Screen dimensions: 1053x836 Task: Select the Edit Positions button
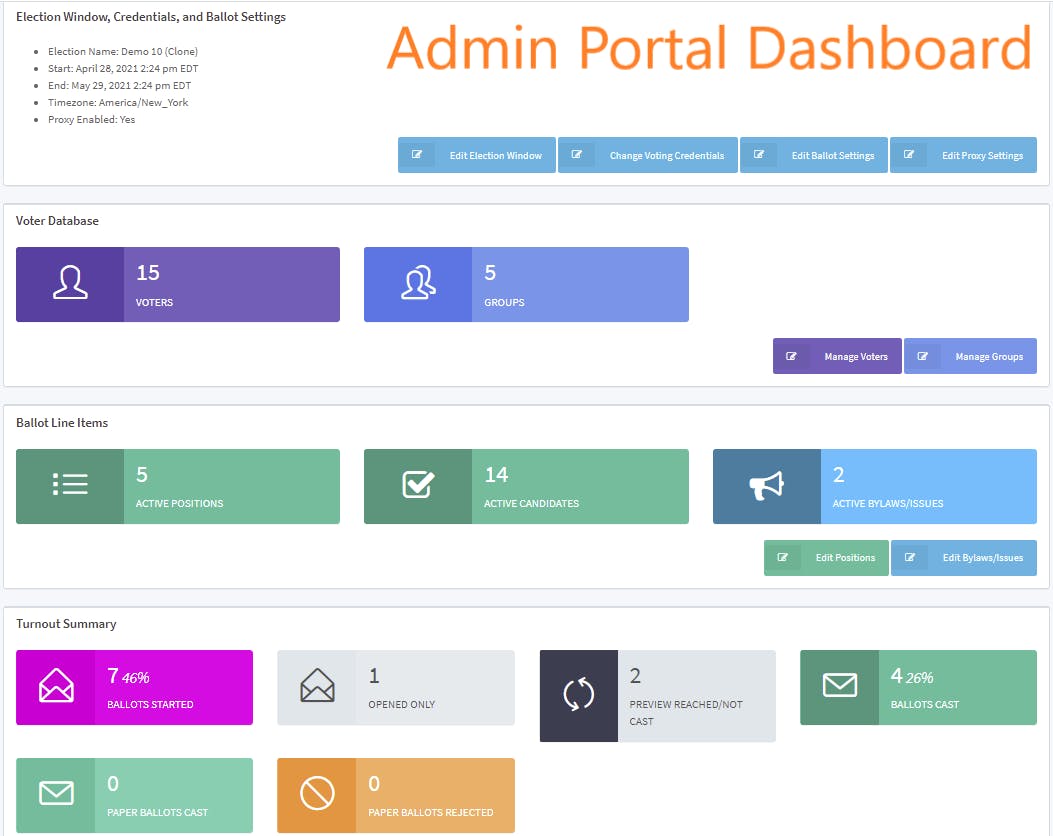coord(826,557)
